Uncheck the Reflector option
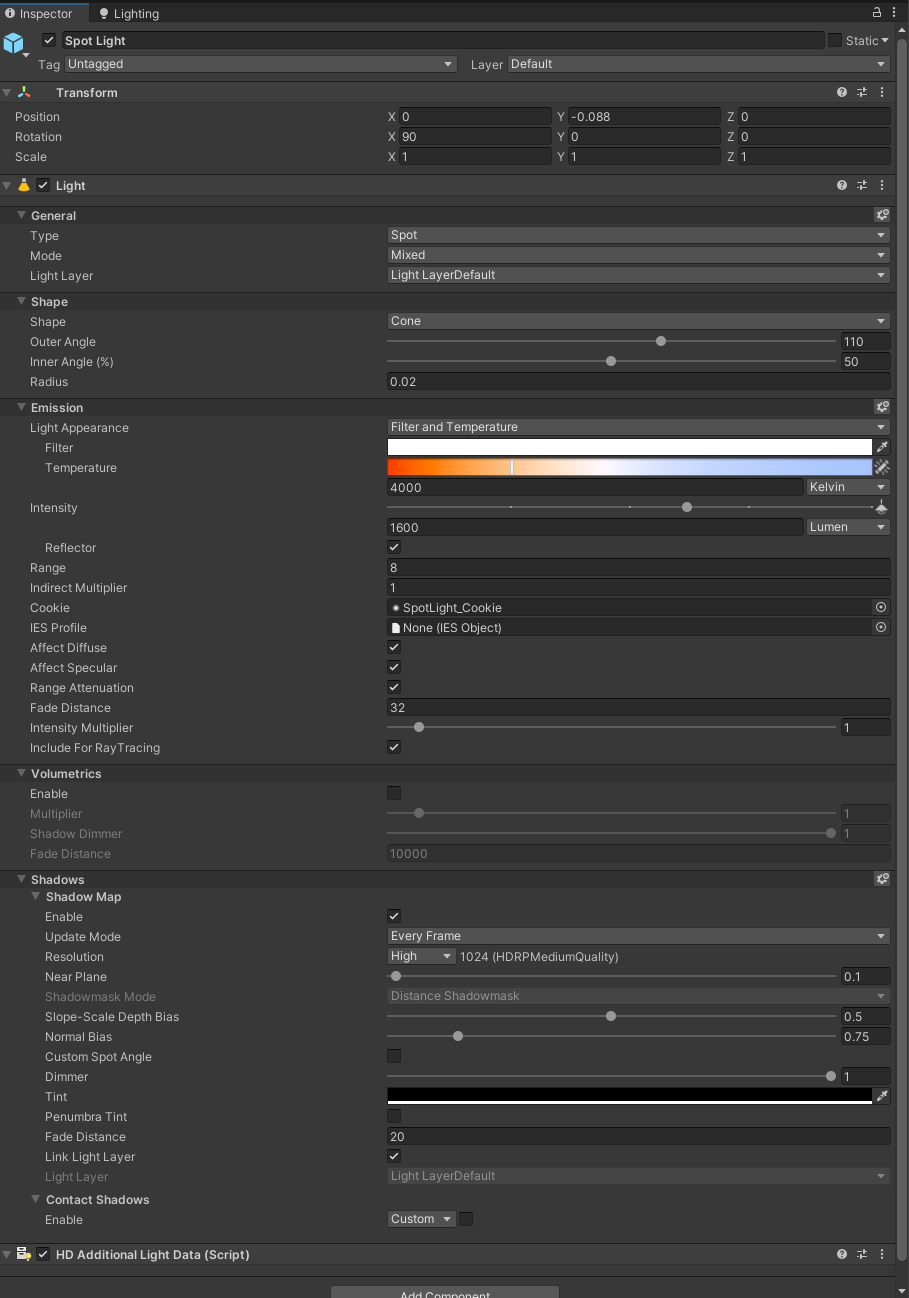Viewport: 909px width, 1298px height. coord(394,547)
